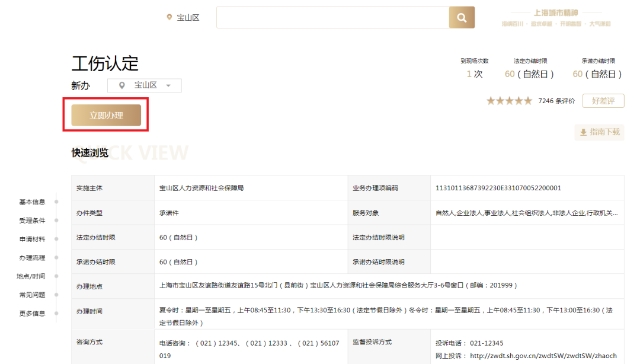Jump to 受理条件 in side navigation
Image resolution: width=640 pixels, height=364 pixels.
click(x=32, y=220)
